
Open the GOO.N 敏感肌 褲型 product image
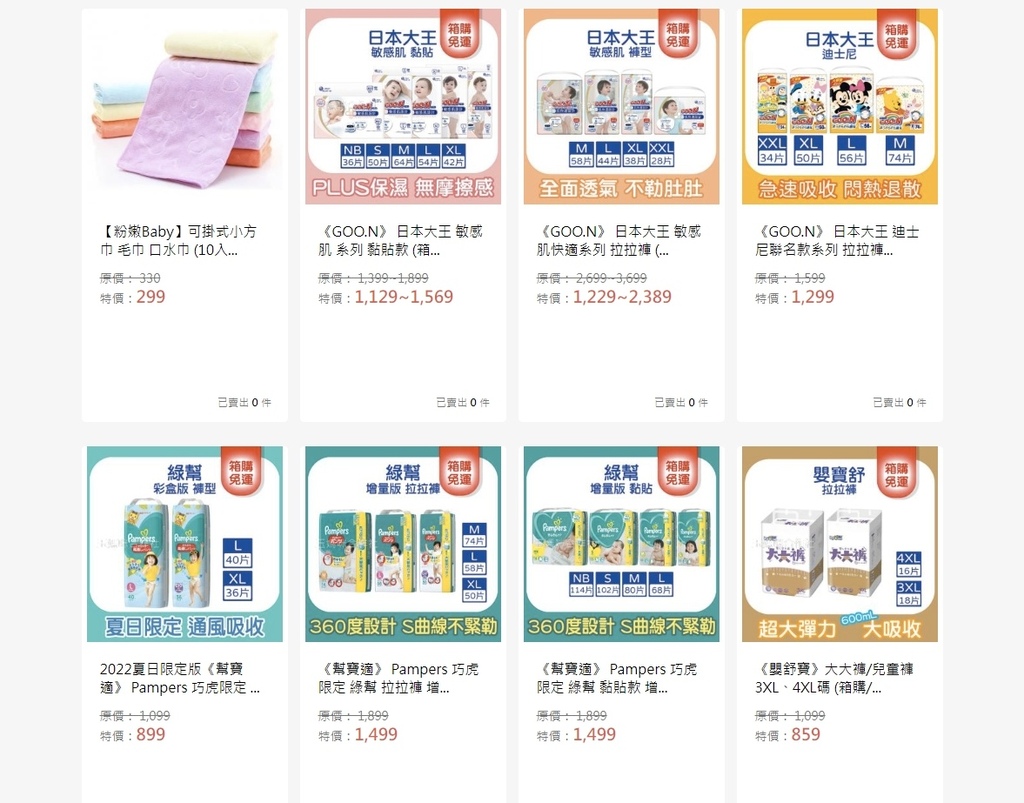pos(621,106)
